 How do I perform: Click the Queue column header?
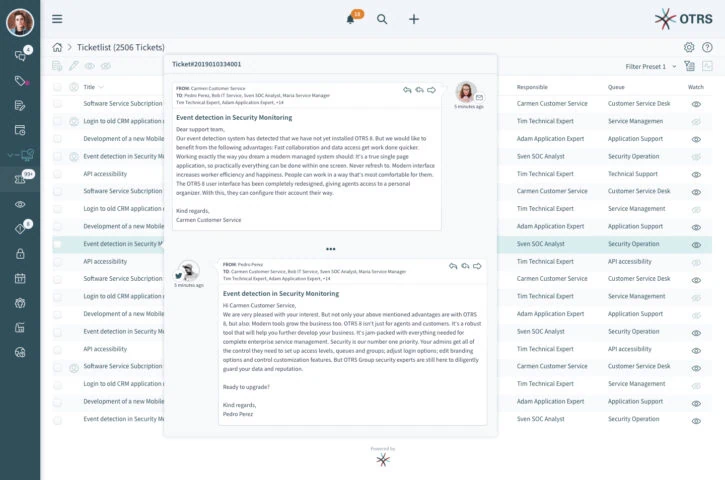tap(616, 87)
